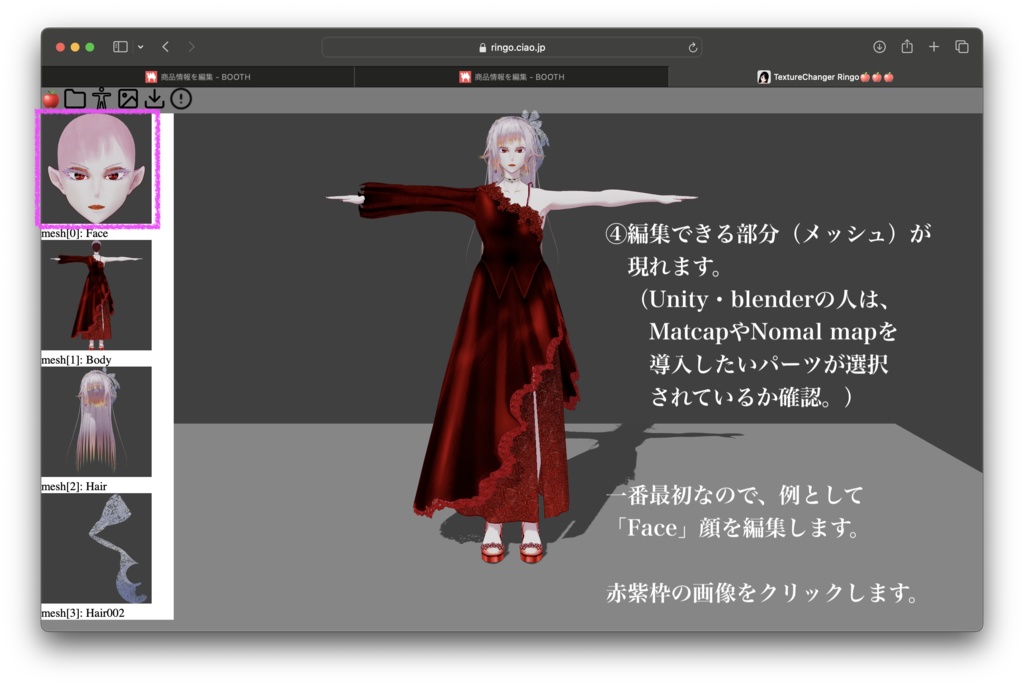Open the folder icon to load a model

(74, 98)
